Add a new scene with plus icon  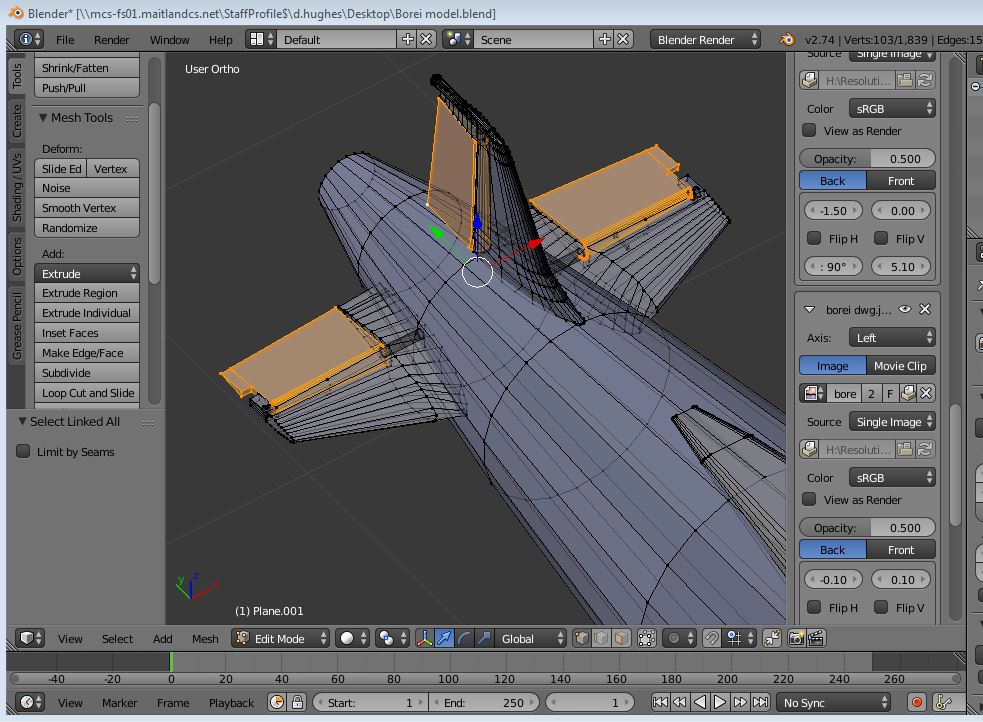click(604, 39)
